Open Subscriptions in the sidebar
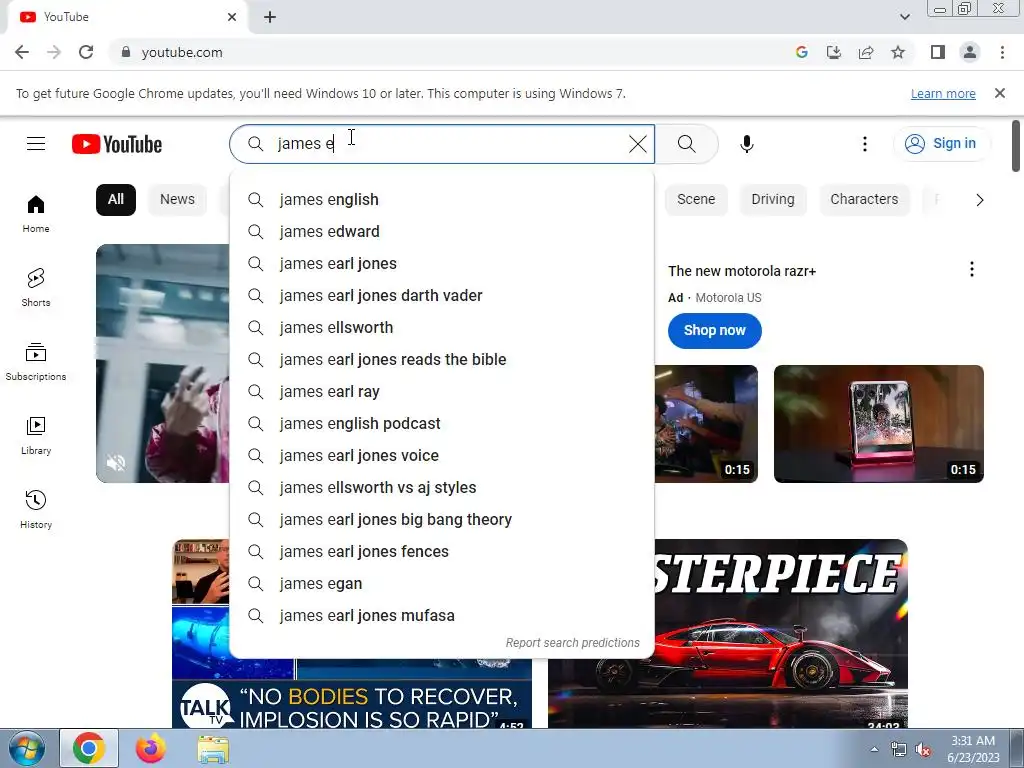This screenshot has width=1024, height=768. (x=36, y=362)
